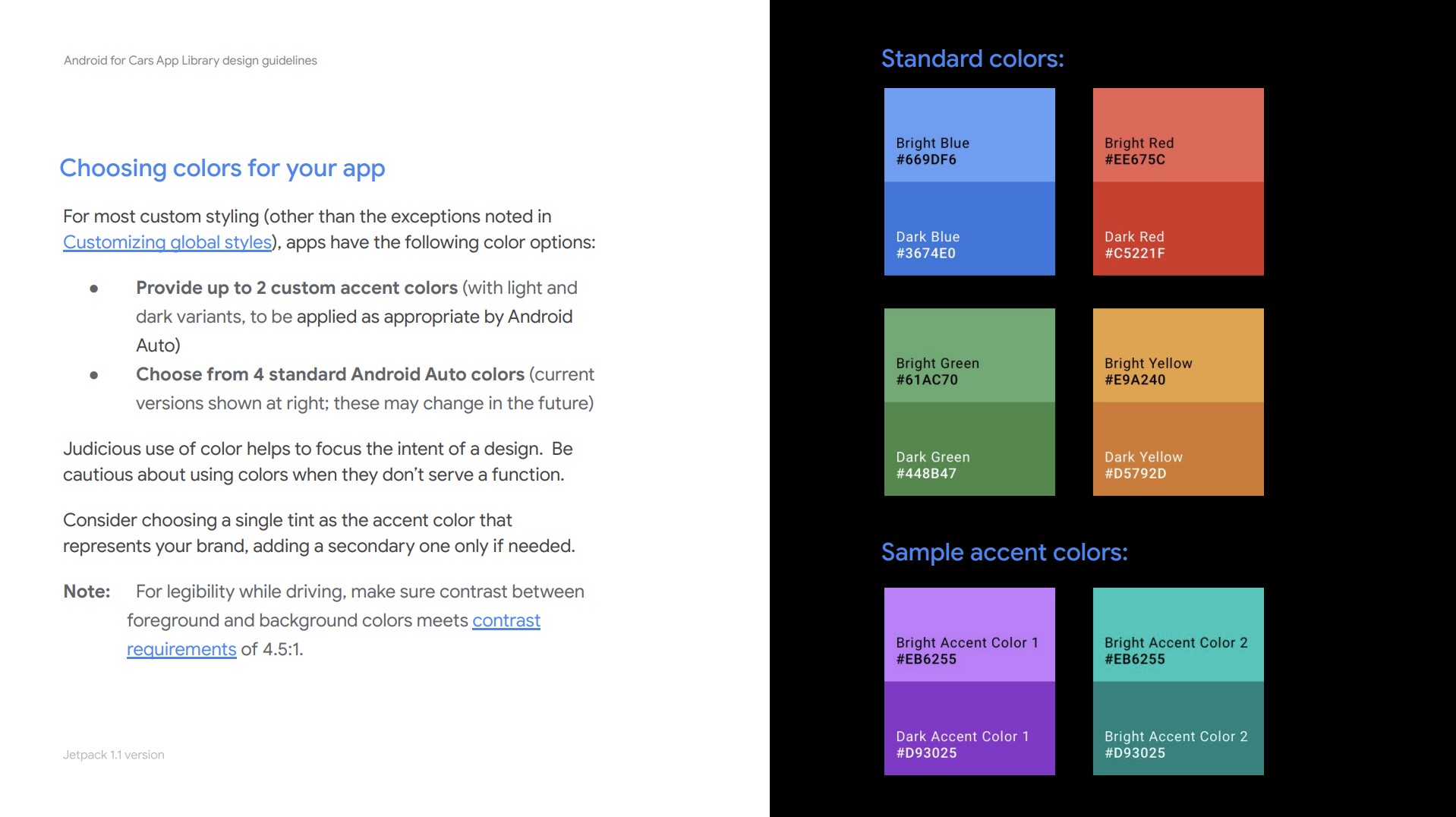This screenshot has width=1456, height=817.
Task: Click the 'Judicious use of color' paragraph
Action: 317,462
